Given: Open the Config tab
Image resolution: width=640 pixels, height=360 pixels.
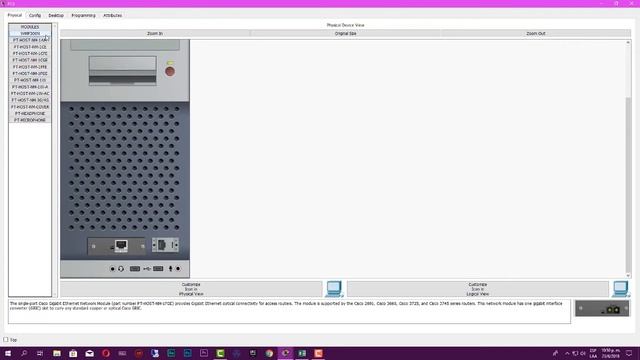Looking at the screenshot, I should tap(35, 15).
